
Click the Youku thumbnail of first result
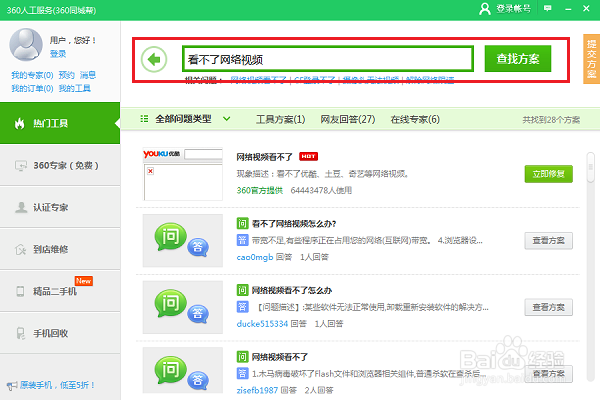[183, 174]
